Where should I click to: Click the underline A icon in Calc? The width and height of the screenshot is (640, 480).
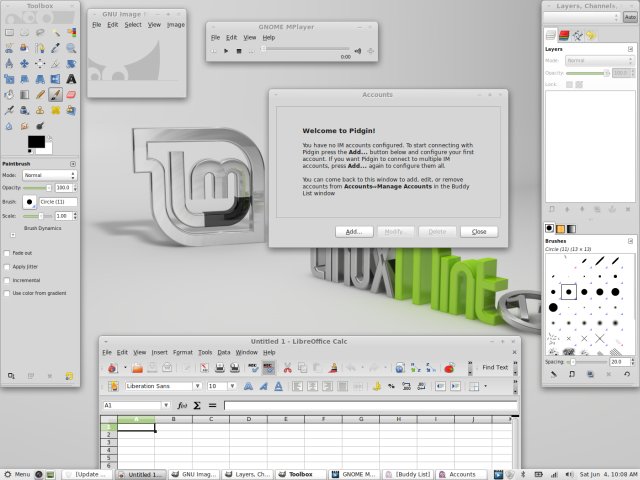pos(278,386)
